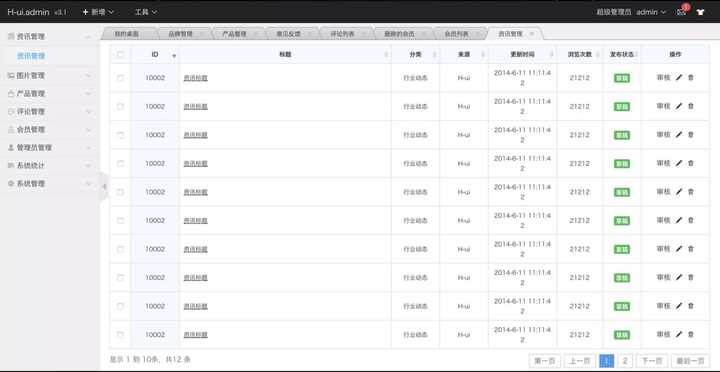Check the second row's checkbox
This screenshot has width=720, height=372.
(120, 106)
